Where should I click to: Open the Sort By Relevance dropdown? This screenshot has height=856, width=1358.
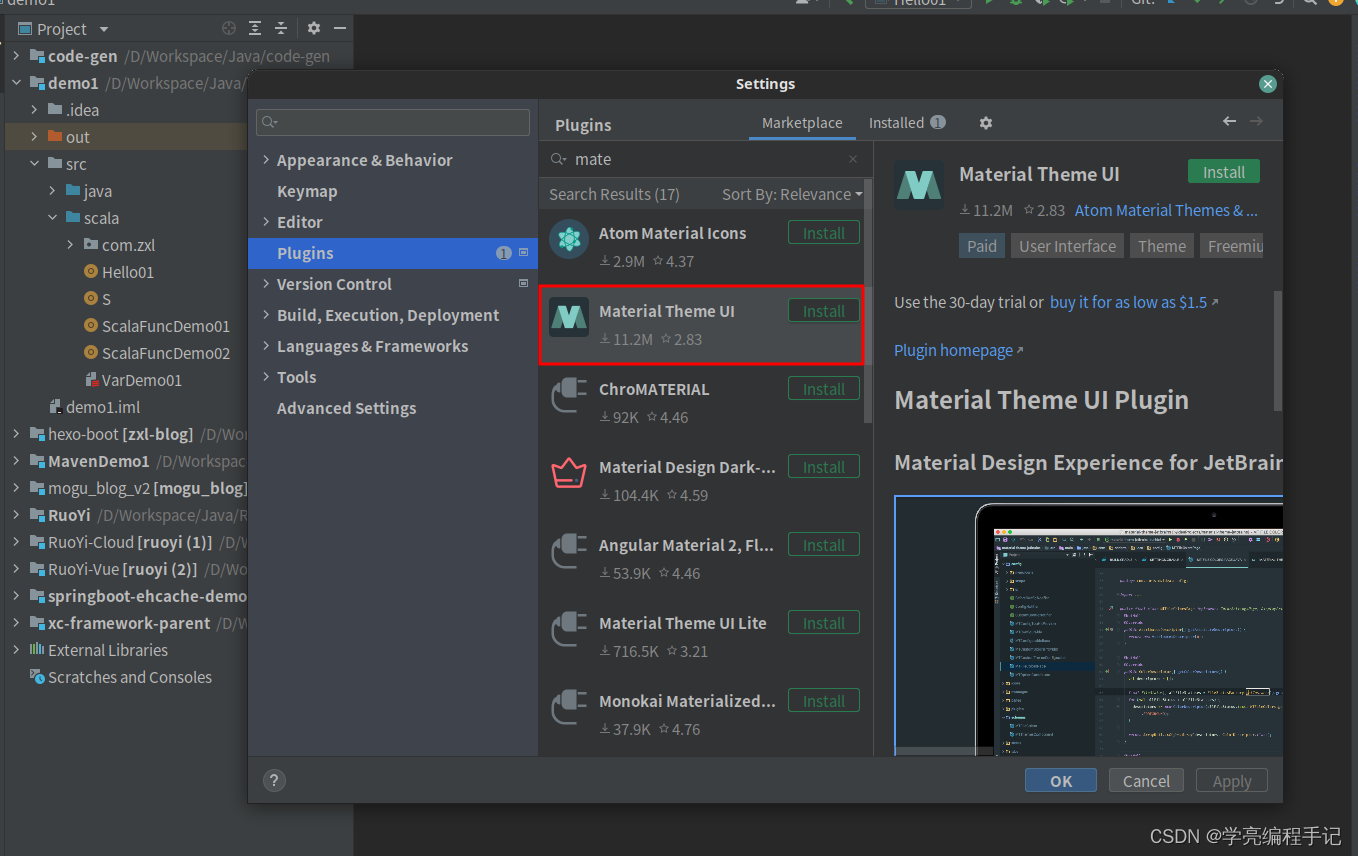pyautogui.click(x=790, y=193)
